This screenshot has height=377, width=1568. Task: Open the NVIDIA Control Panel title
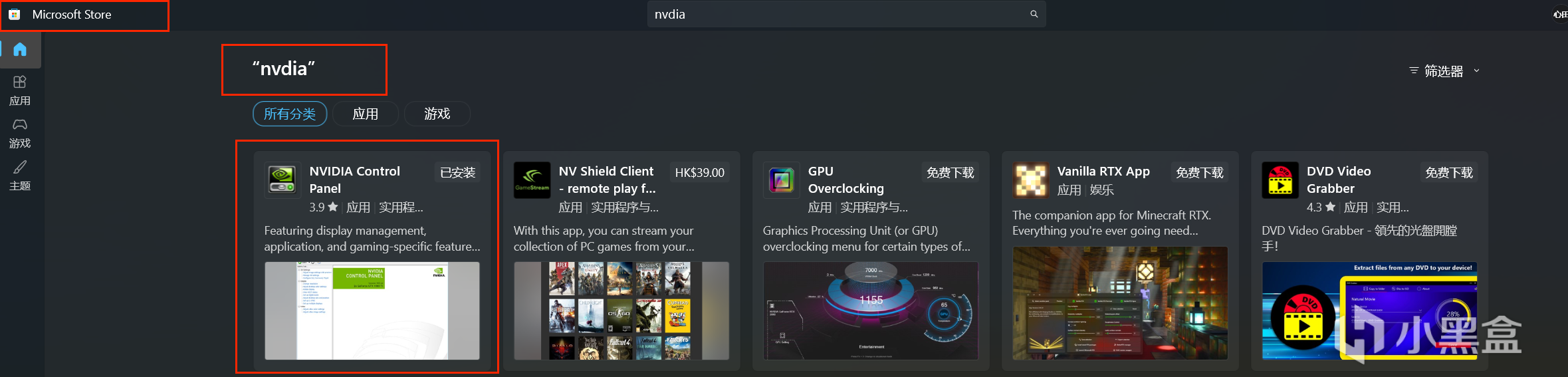[355, 180]
